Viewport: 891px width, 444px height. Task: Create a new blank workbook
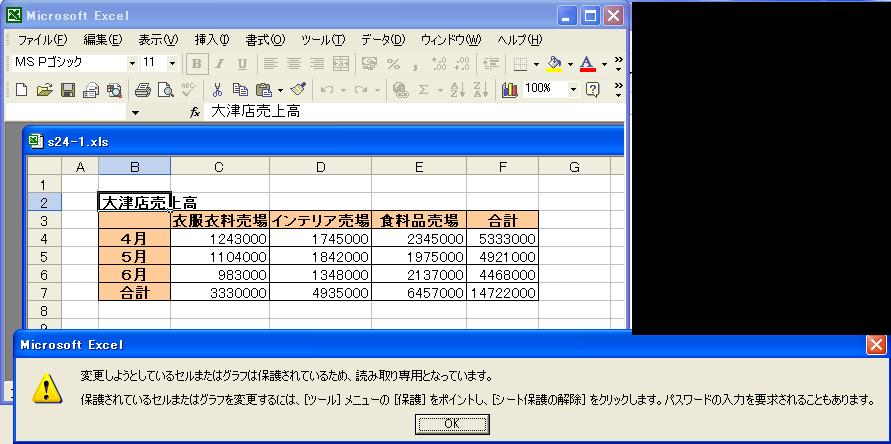(21, 89)
